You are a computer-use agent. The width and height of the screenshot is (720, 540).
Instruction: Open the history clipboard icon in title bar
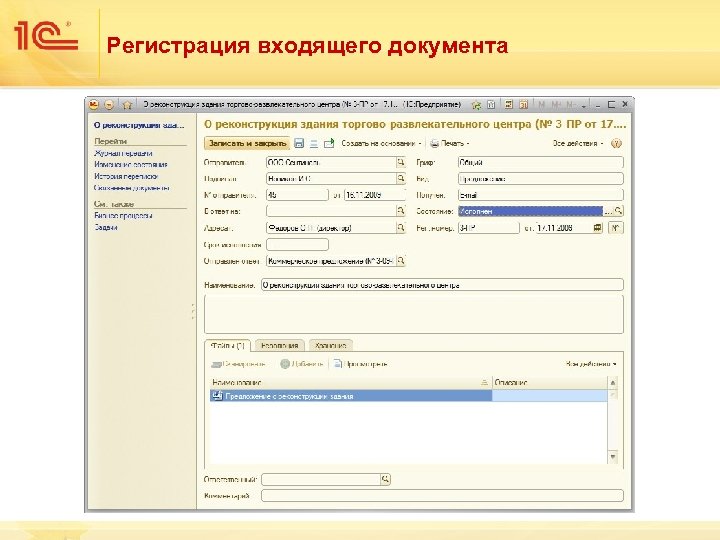tap(491, 105)
